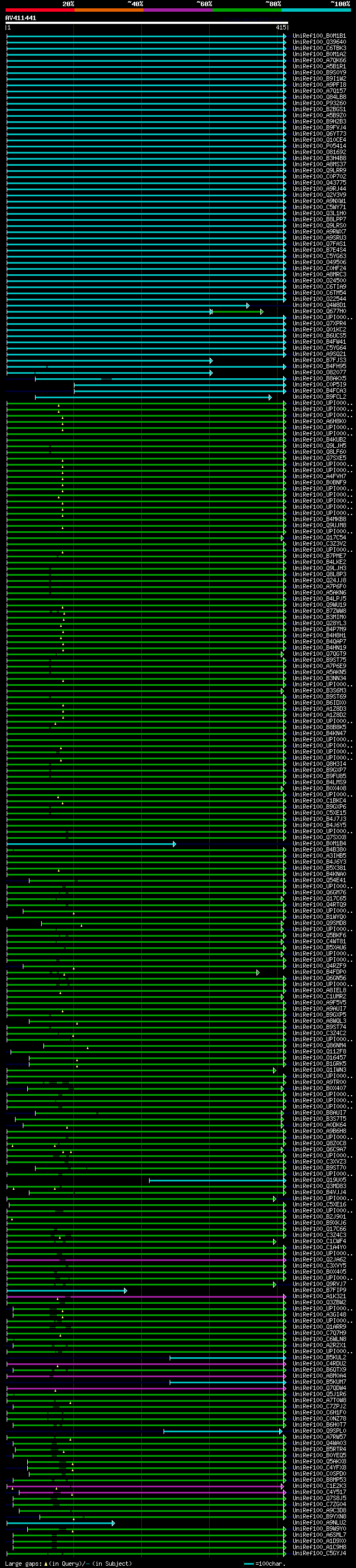
Task: Select the UniRef100_A6H8K0 label
Action: click(x=319, y=421)
